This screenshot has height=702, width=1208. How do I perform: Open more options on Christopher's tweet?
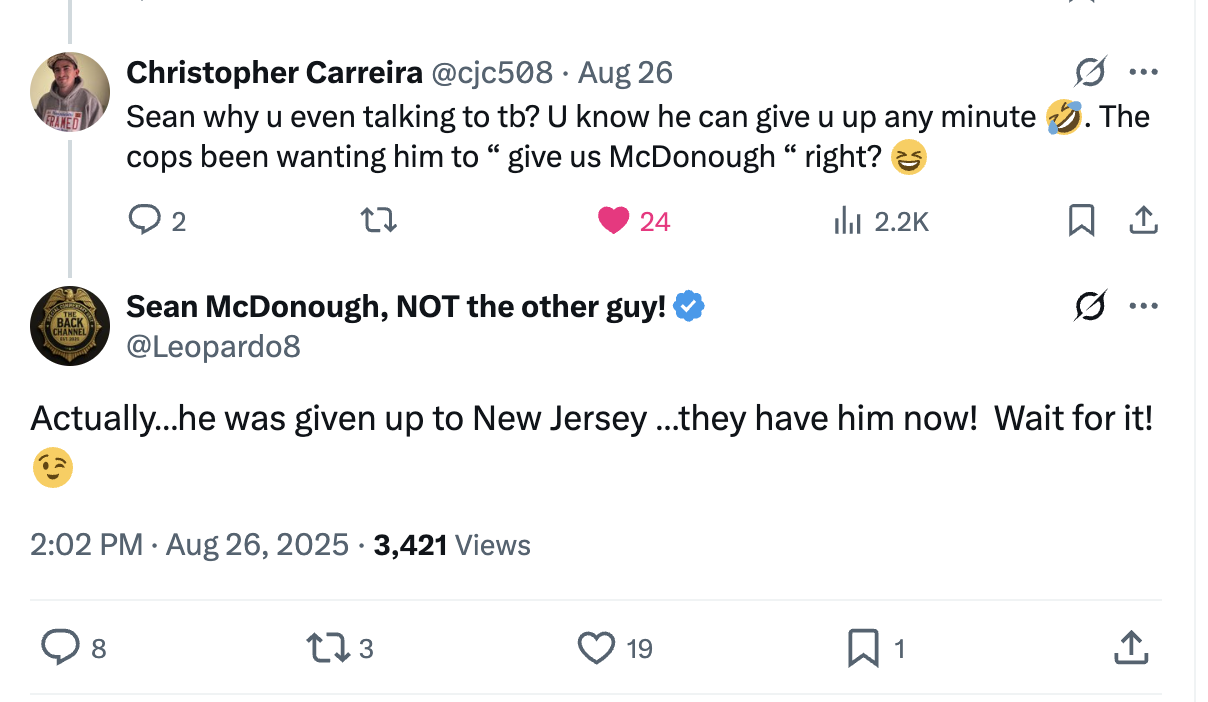1143,72
